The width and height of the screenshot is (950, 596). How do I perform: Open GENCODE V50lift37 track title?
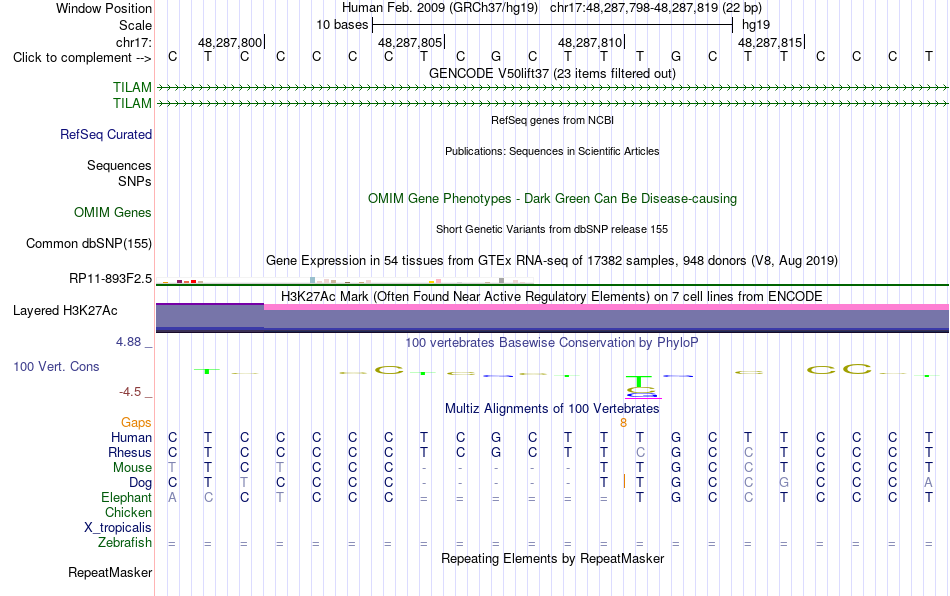pos(552,73)
